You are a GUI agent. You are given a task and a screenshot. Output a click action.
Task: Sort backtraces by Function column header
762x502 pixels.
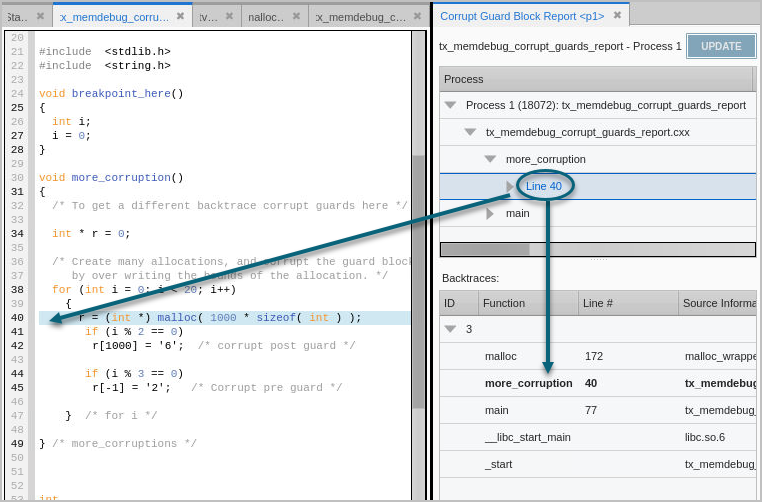[x=528, y=303]
